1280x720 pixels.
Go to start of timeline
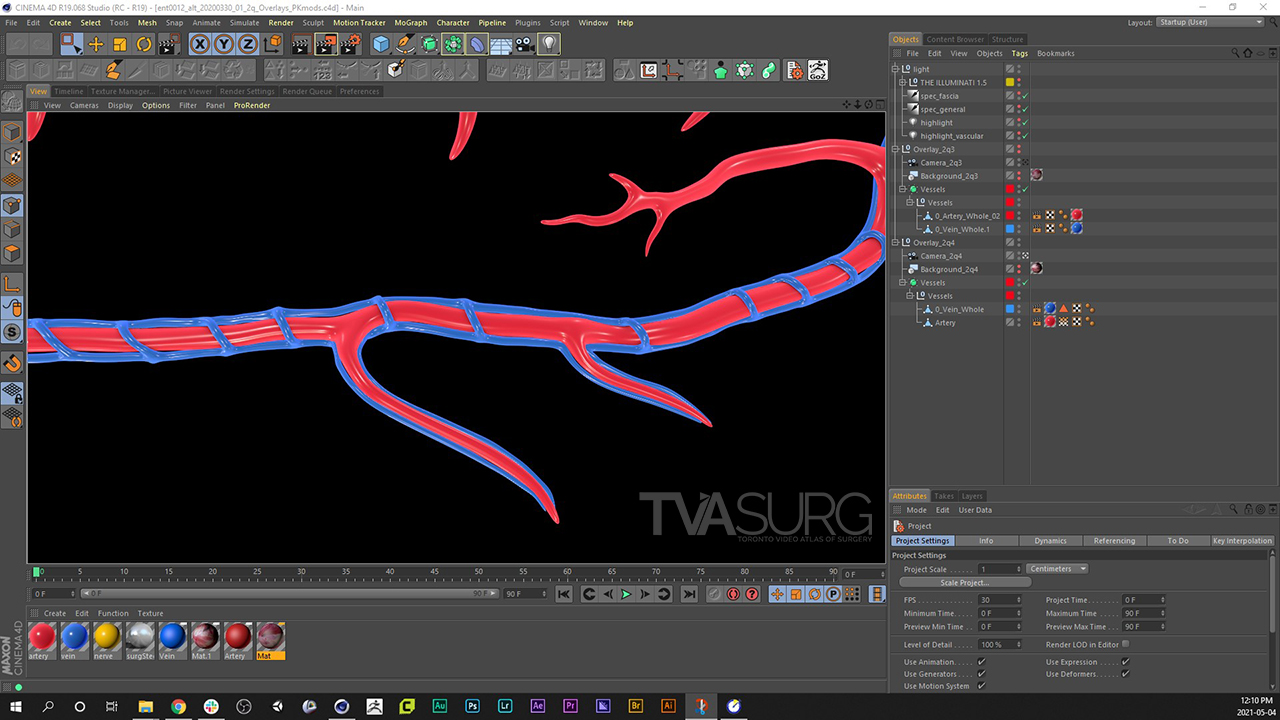[x=564, y=594]
